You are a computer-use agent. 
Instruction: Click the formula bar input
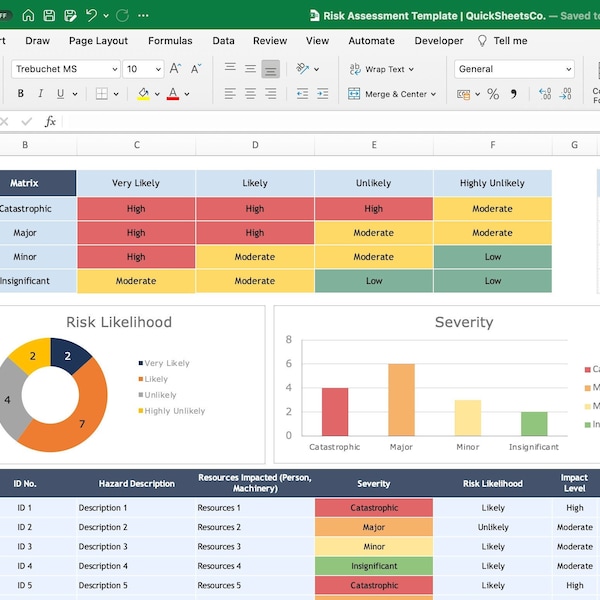tap(331, 122)
